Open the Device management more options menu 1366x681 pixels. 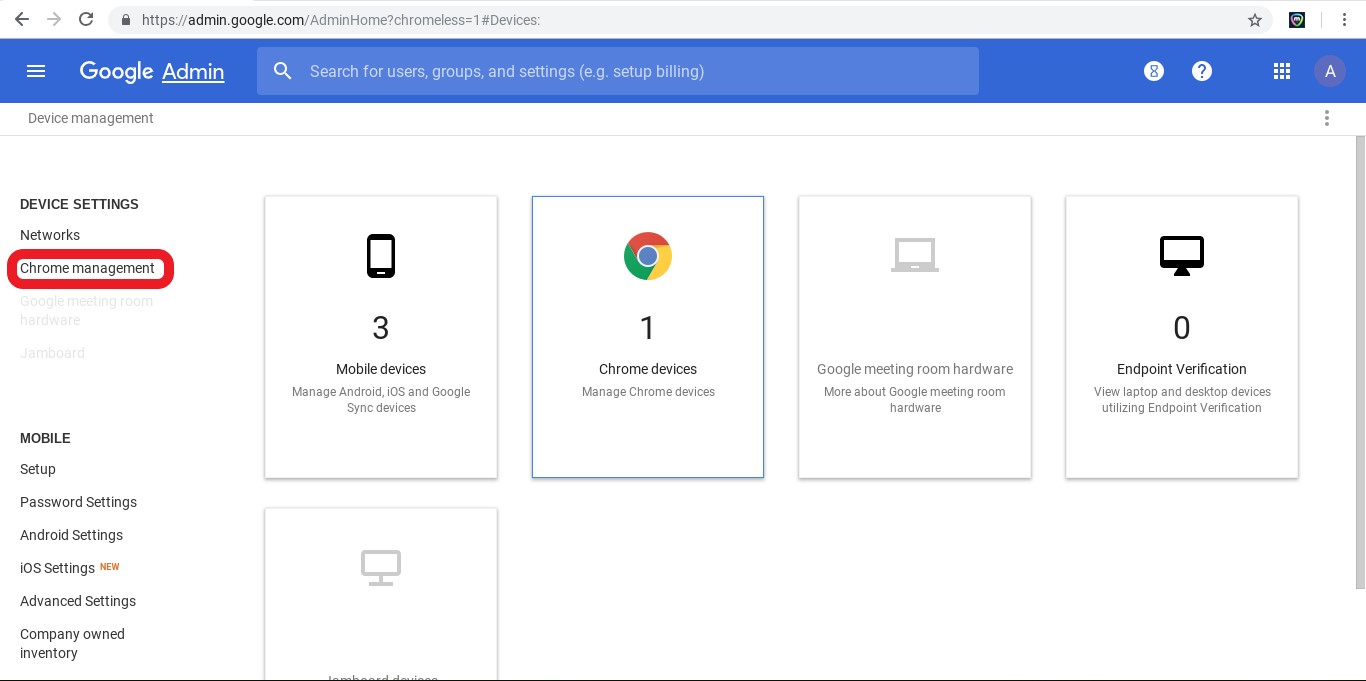tap(1327, 118)
